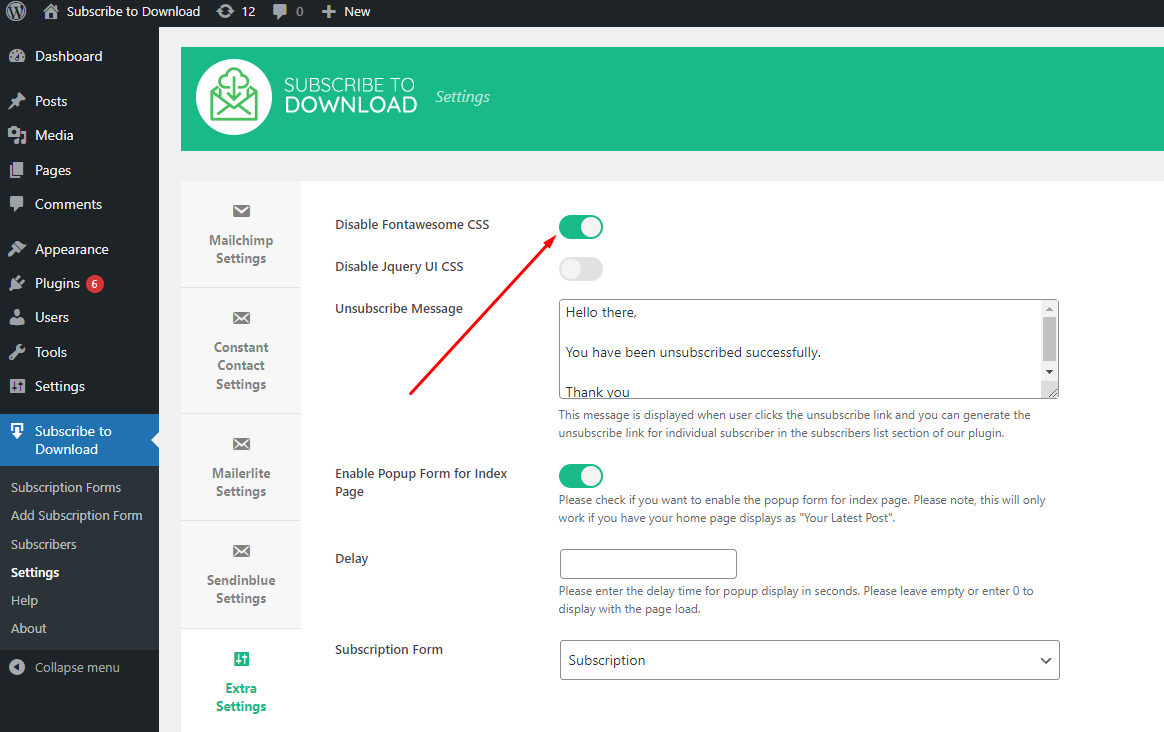The width and height of the screenshot is (1164, 732).
Task: Click the Media library icon
Action: 17,135
